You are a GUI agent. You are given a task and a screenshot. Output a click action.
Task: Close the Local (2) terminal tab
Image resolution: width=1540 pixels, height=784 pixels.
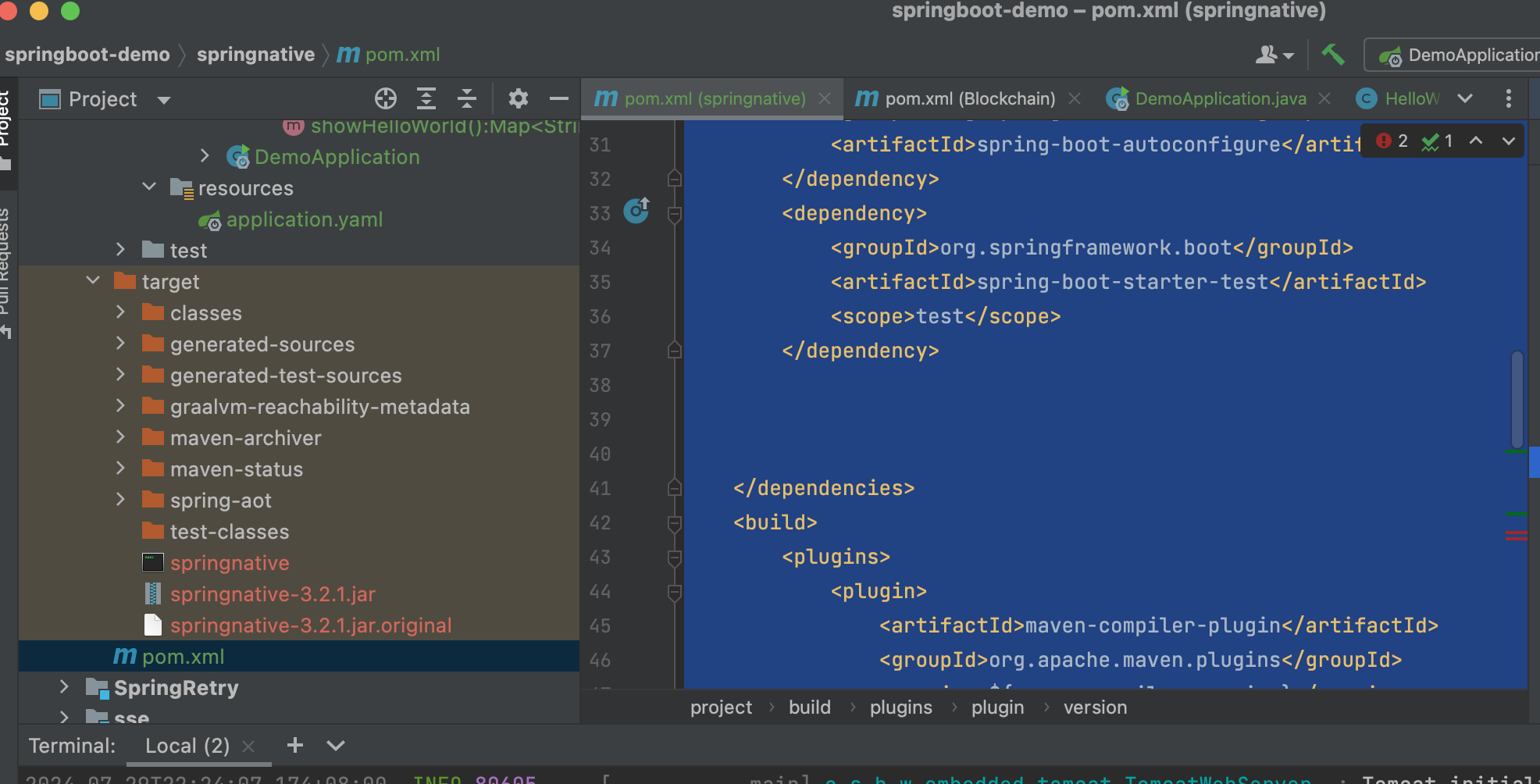pyautogui.click(x=248, y=747)
